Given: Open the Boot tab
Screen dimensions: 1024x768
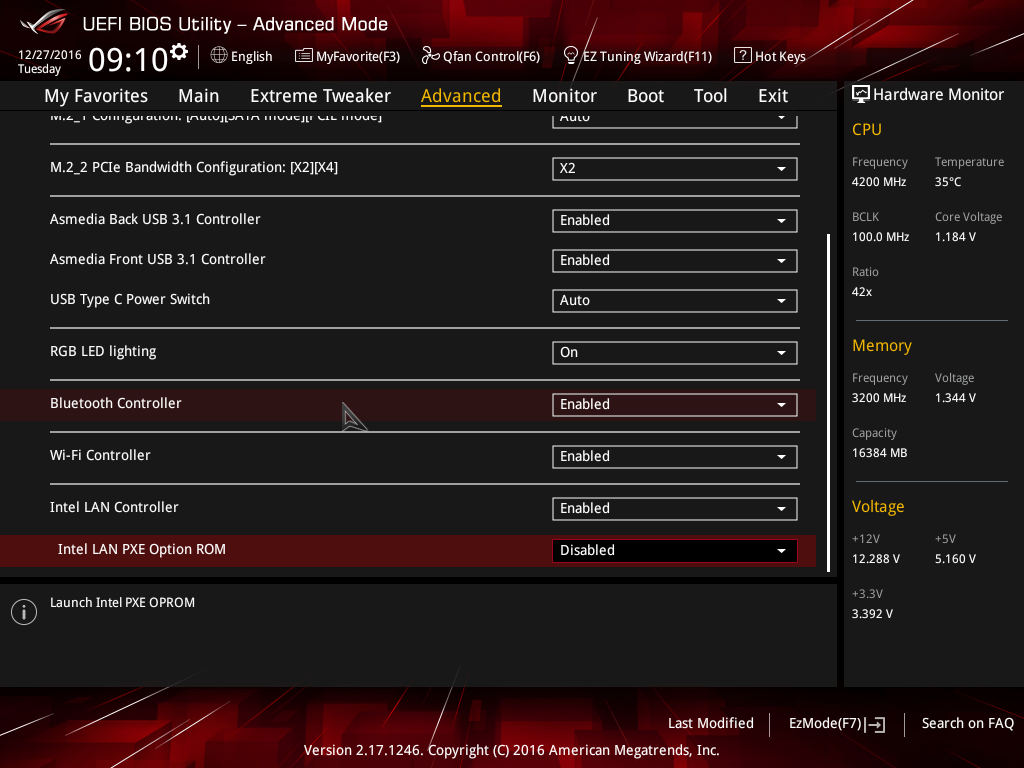Looking at the screenshot, I should point(645,96).
